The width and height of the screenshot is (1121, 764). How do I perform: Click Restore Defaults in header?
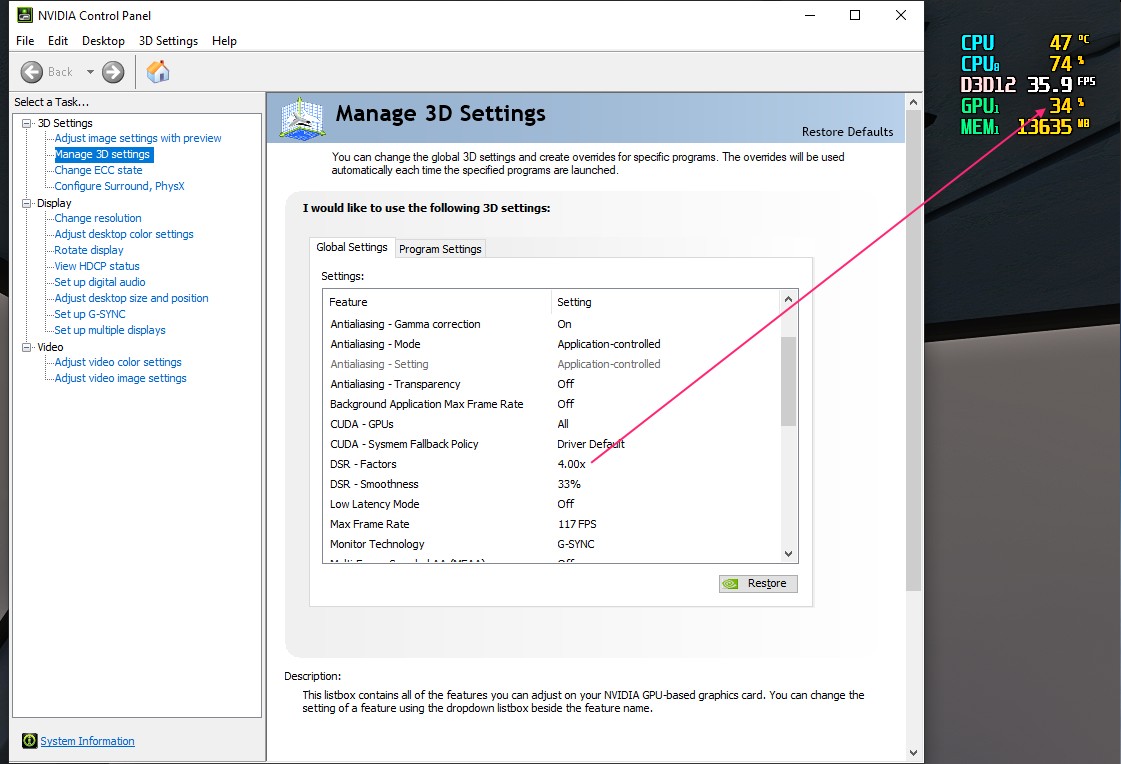[847, 132]
